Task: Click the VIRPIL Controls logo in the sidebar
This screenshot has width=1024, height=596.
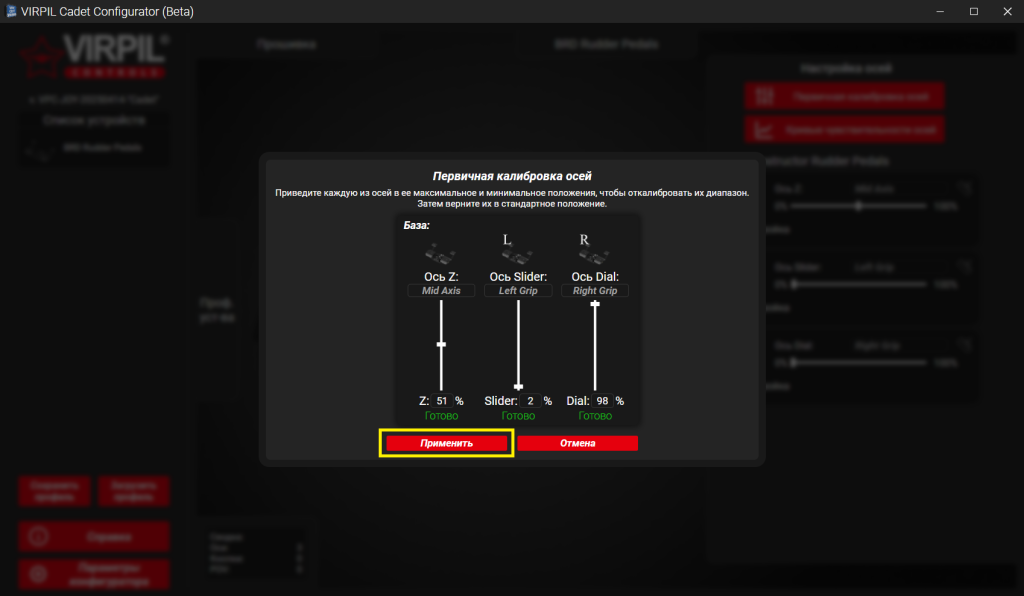Action: pyautogui.click(x=94, y=57)
